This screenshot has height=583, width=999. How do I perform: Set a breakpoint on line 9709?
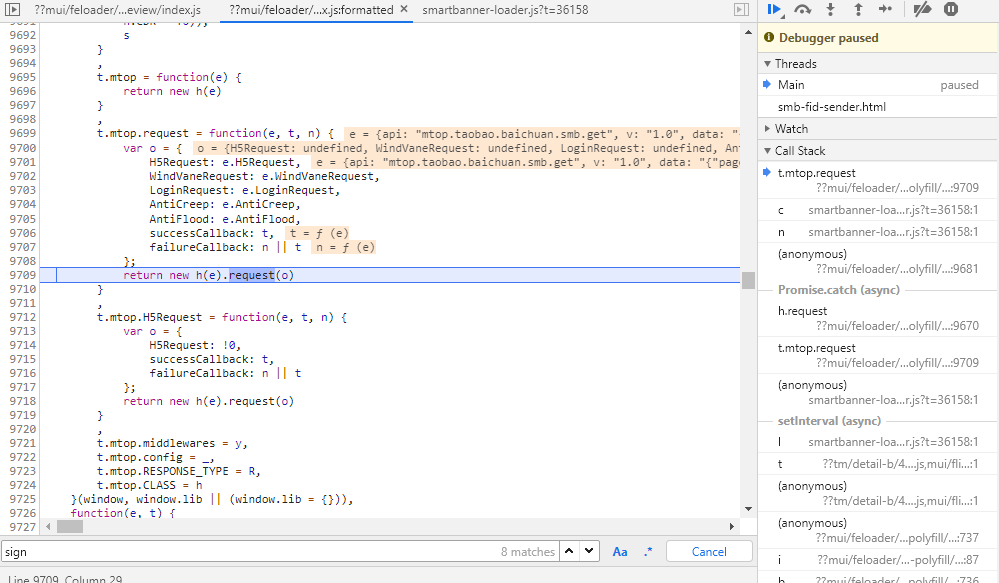pyautogui.click(x=22, y=275)
